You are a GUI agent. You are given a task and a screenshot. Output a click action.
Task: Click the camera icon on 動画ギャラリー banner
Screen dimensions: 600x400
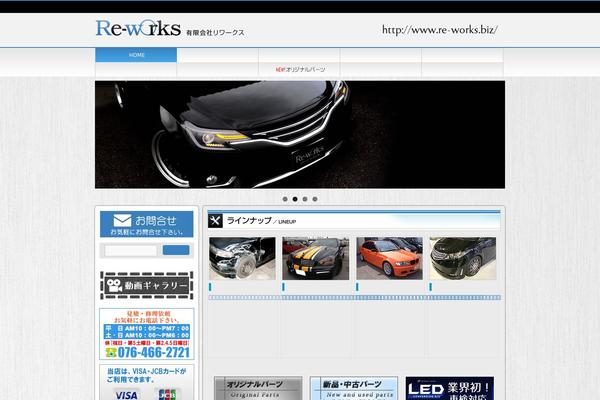coord(114,286)
